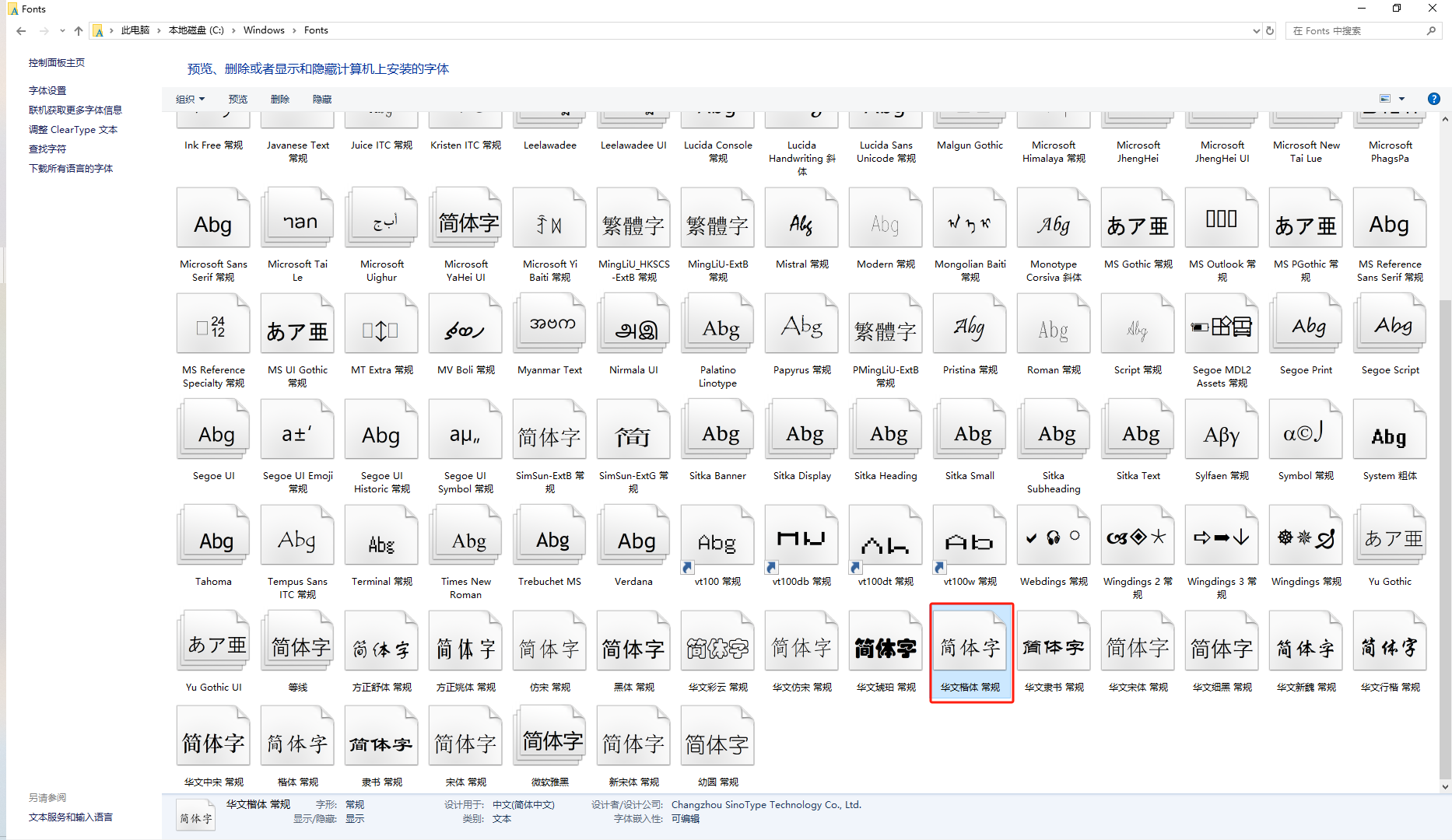The height and width of the screenshot is (840, 1452).
Task: Open 查找字符 sidebar link
Action: click(47, 149)
